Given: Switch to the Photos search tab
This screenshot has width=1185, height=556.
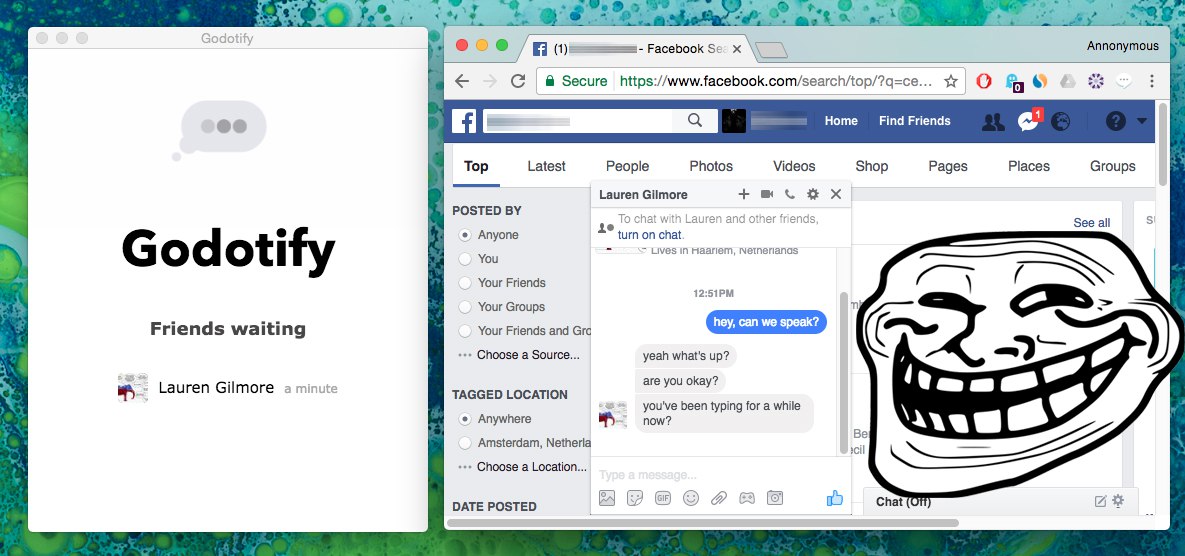Looking at the screenshot, I should (711, 166).
